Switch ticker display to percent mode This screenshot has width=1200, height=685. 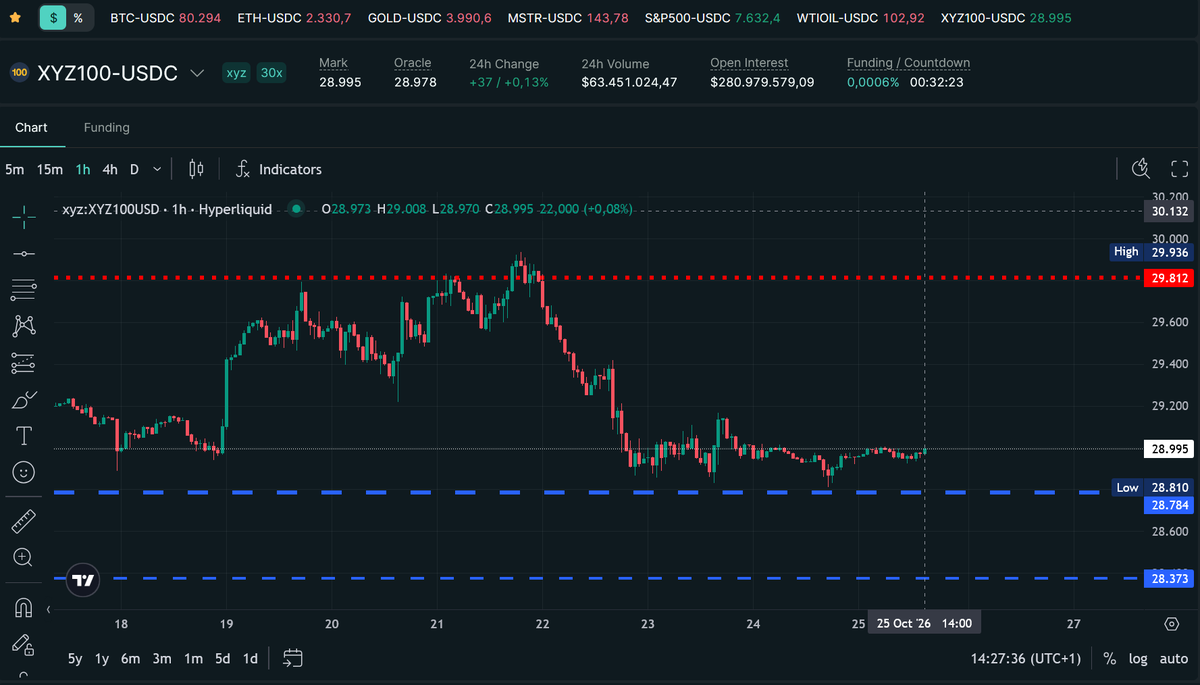(78, 18)
